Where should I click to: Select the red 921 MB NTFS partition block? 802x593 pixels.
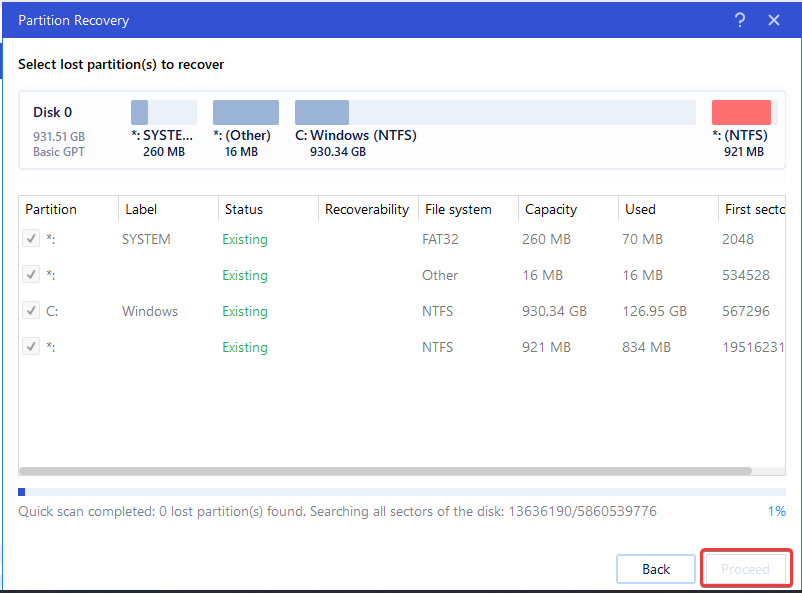pyautogui.click(x=742, y=112)
